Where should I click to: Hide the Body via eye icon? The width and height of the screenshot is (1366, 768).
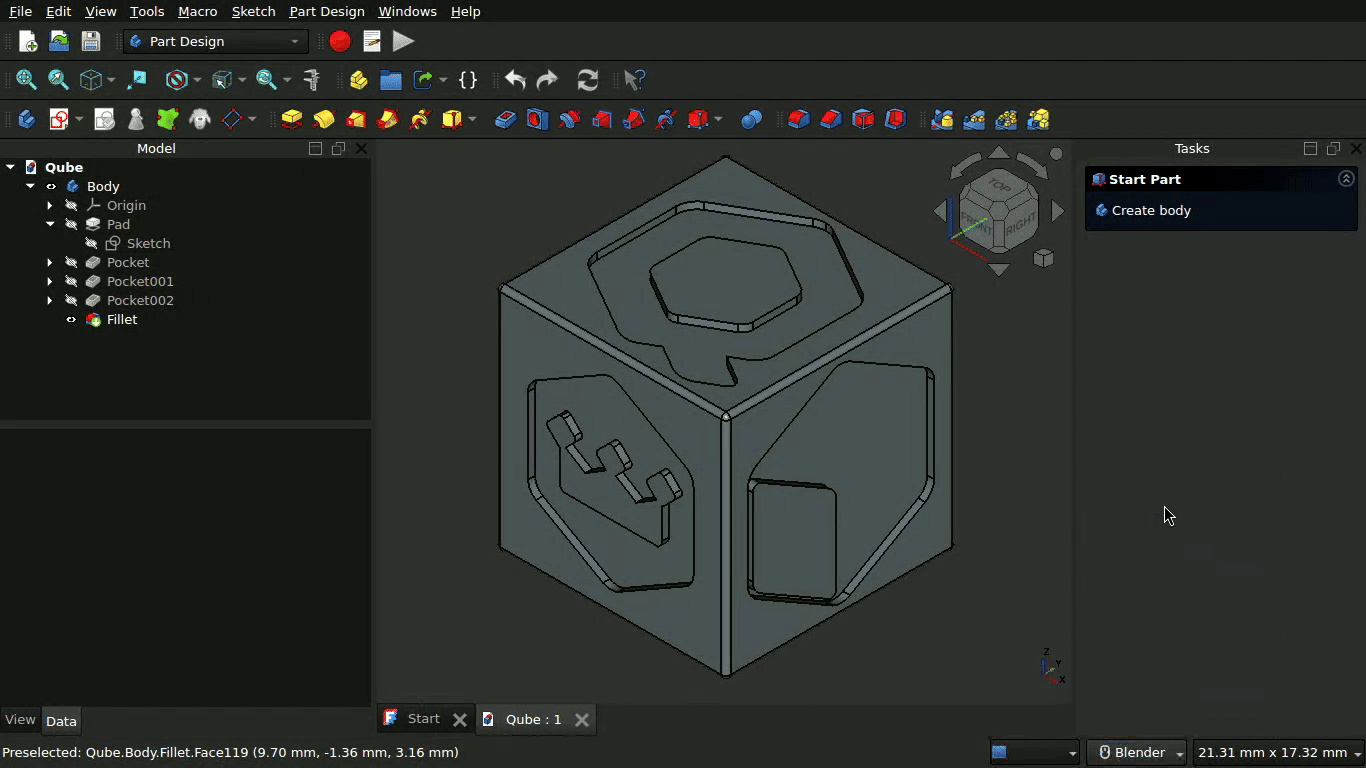(x=51, y=187)
